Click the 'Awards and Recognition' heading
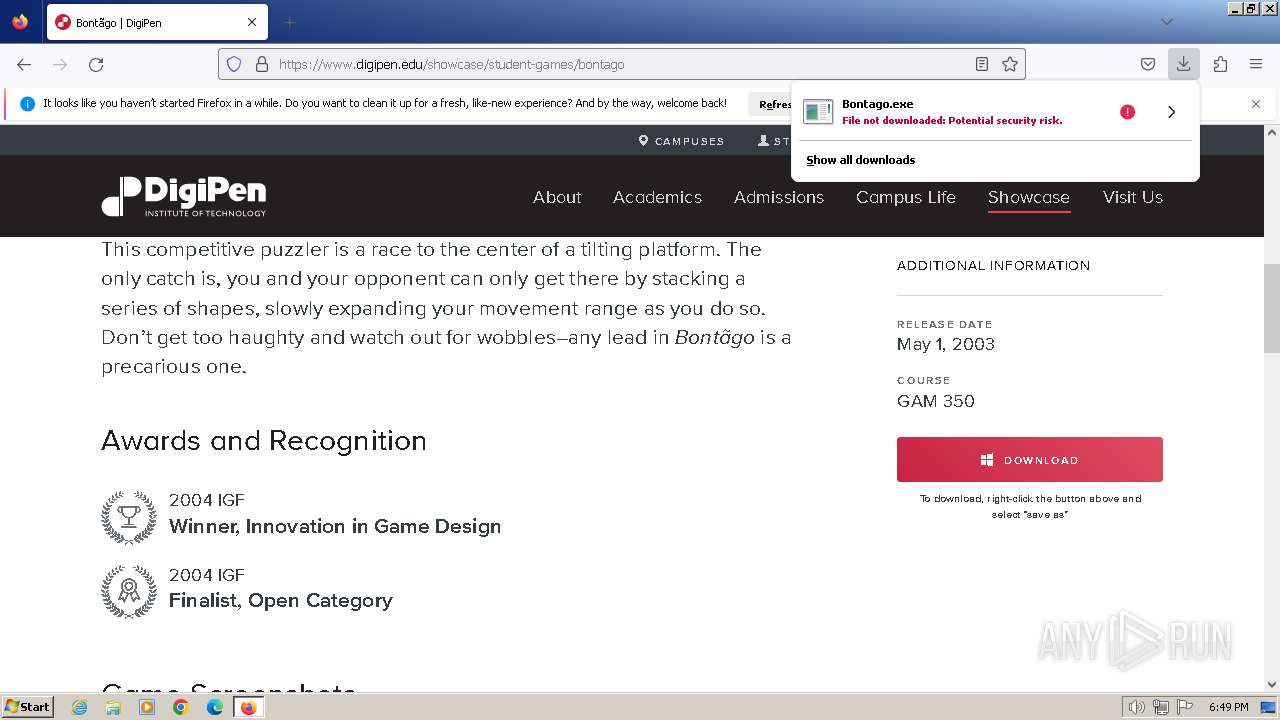The width and height of the screenshot is (1280, 720). (264, 441)
